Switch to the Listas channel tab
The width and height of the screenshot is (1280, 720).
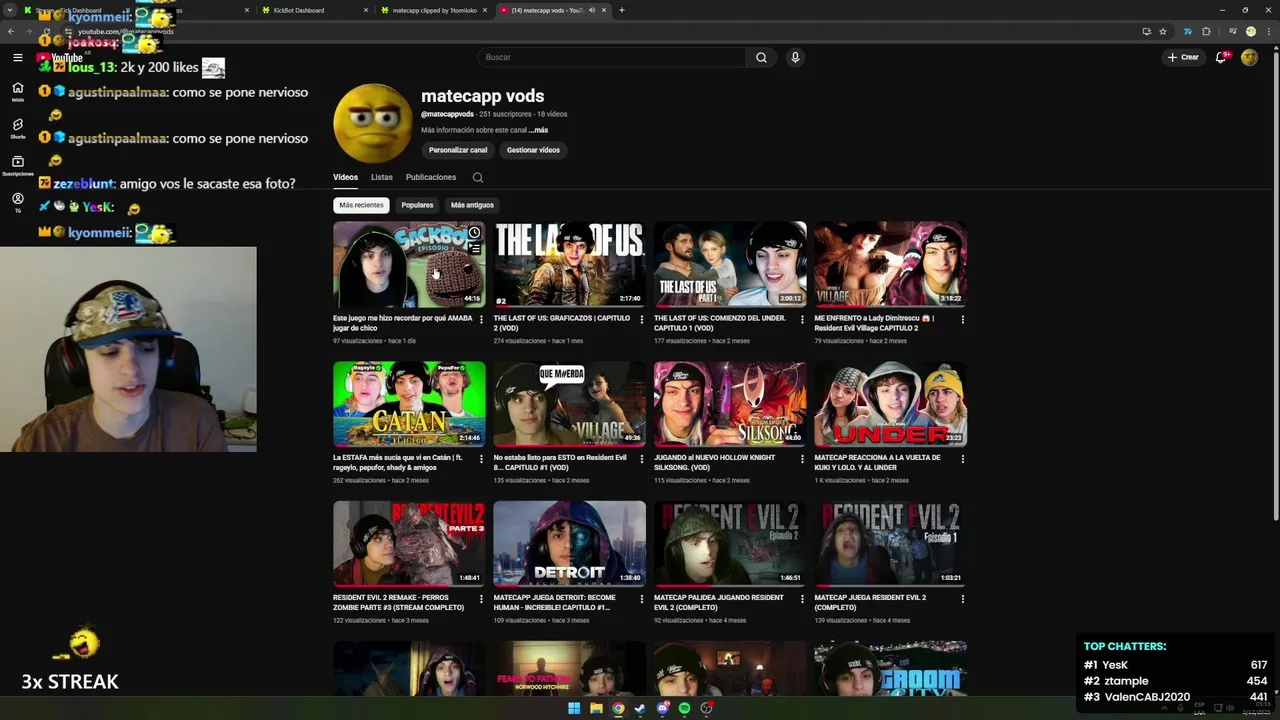pyautogui.click(x=382, y=177)
